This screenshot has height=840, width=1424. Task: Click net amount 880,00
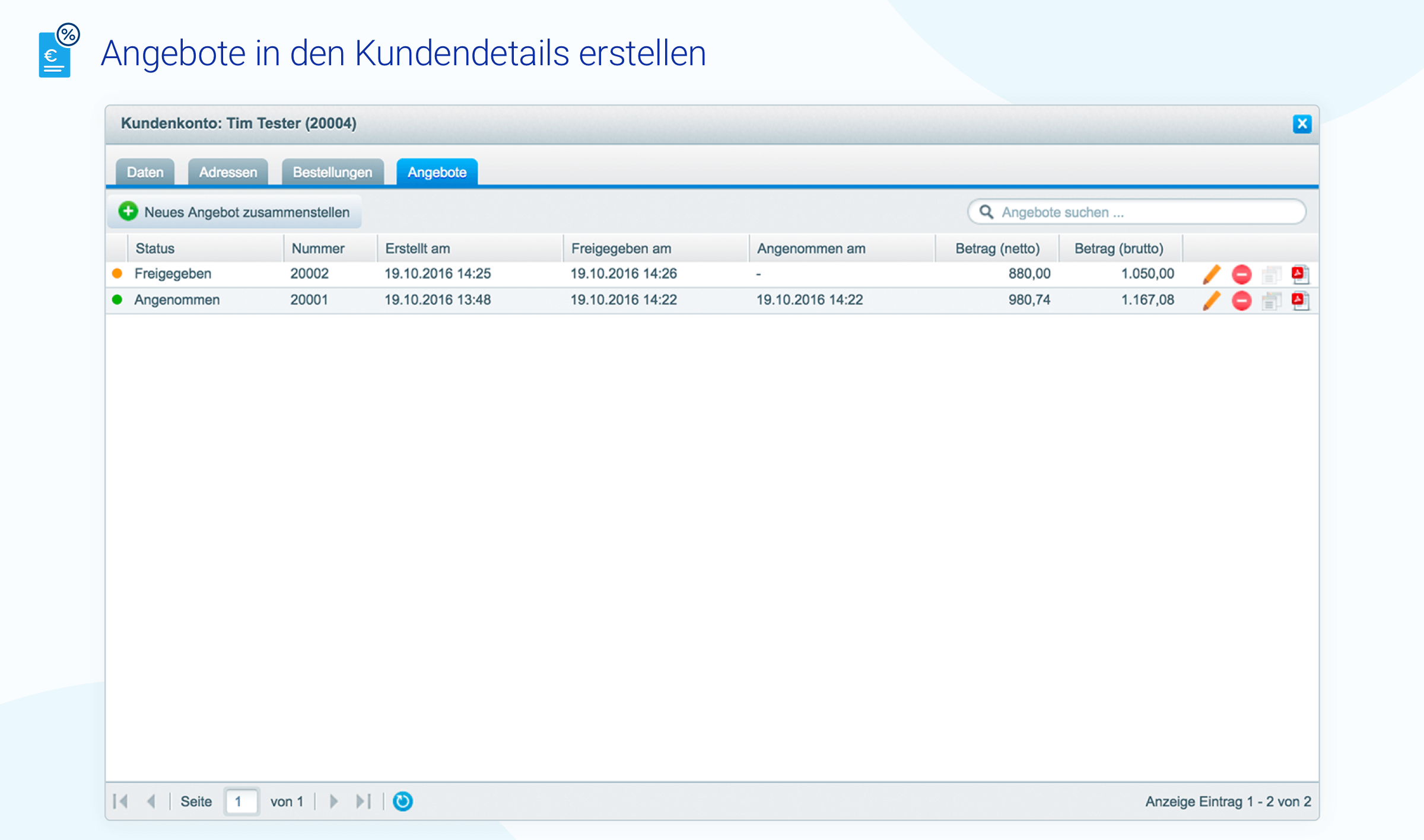[1029, 273]
